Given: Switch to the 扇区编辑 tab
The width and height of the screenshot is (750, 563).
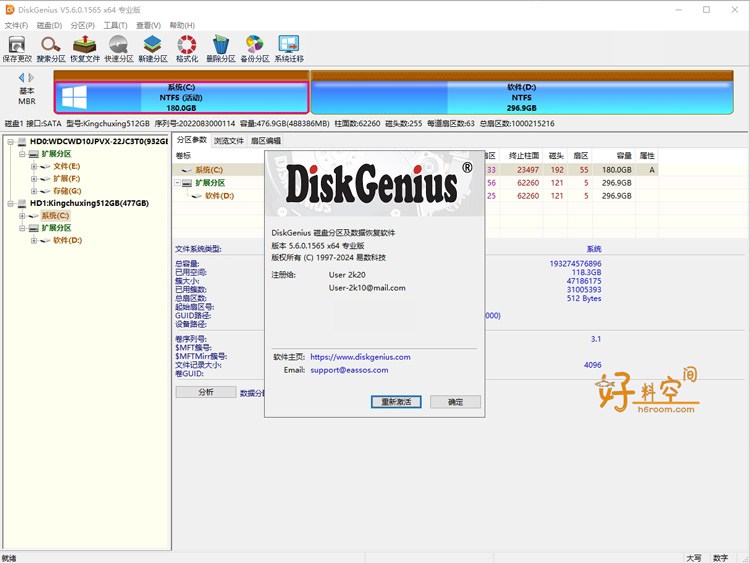Looking at the screenshot, I should (x=265, y=141).
